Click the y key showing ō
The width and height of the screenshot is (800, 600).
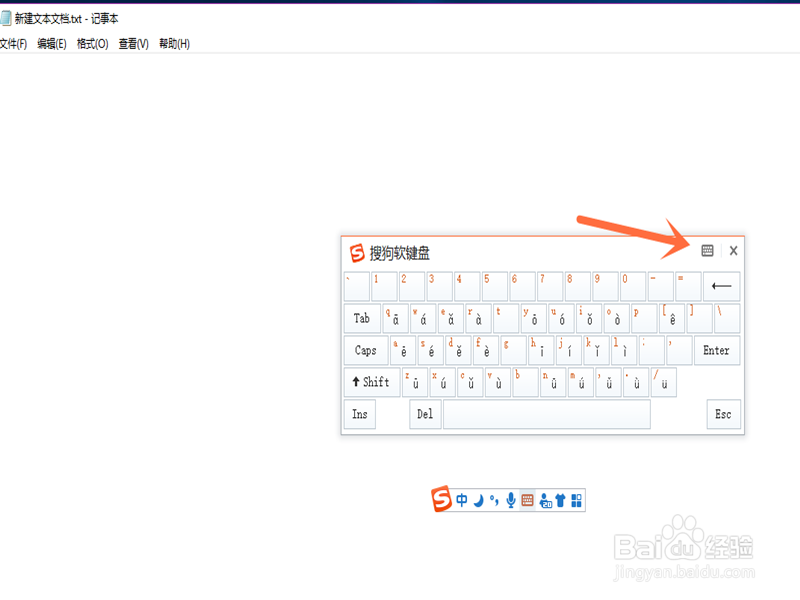click(534, 318)
